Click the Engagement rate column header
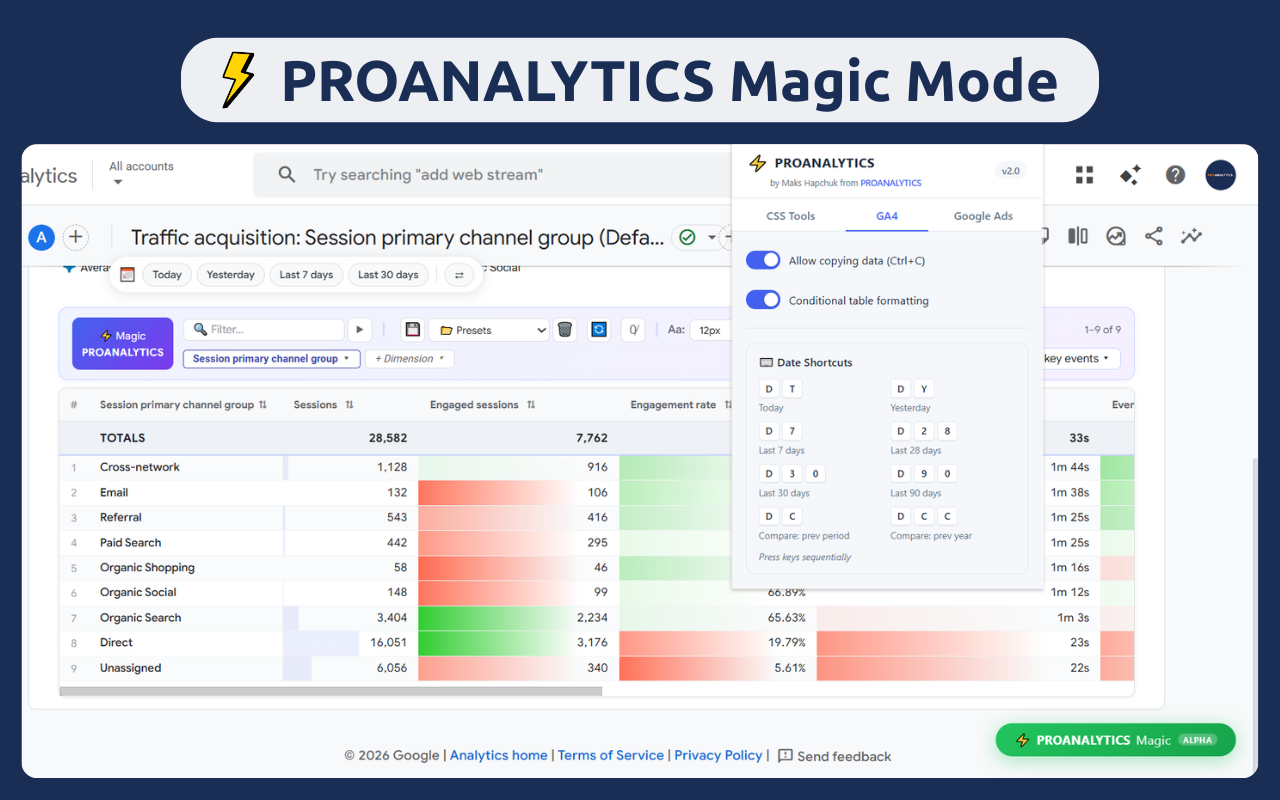The height and width of the screenshot is (800, 1280). click(673, 405)
